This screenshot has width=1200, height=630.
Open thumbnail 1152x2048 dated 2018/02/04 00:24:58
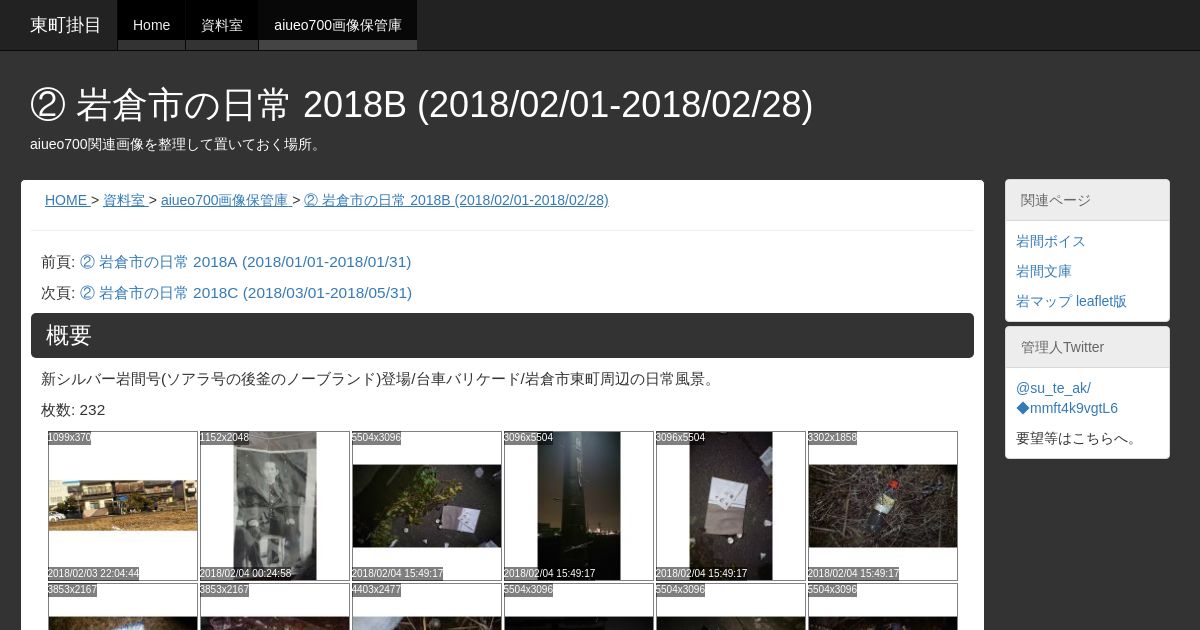click(x=275, y=506)
